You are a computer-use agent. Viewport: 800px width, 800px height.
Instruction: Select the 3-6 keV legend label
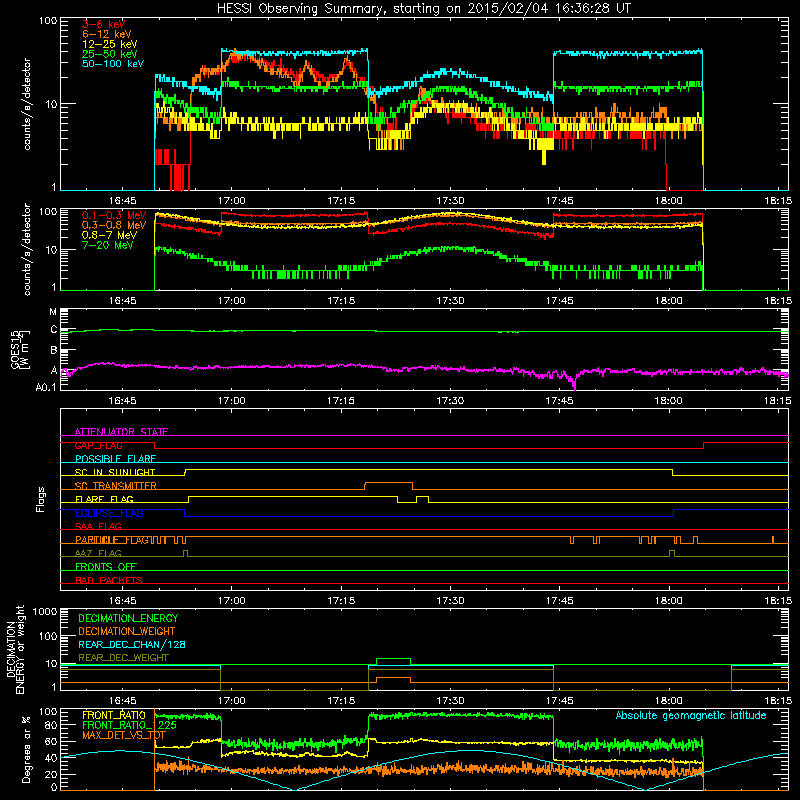[104, 24]
